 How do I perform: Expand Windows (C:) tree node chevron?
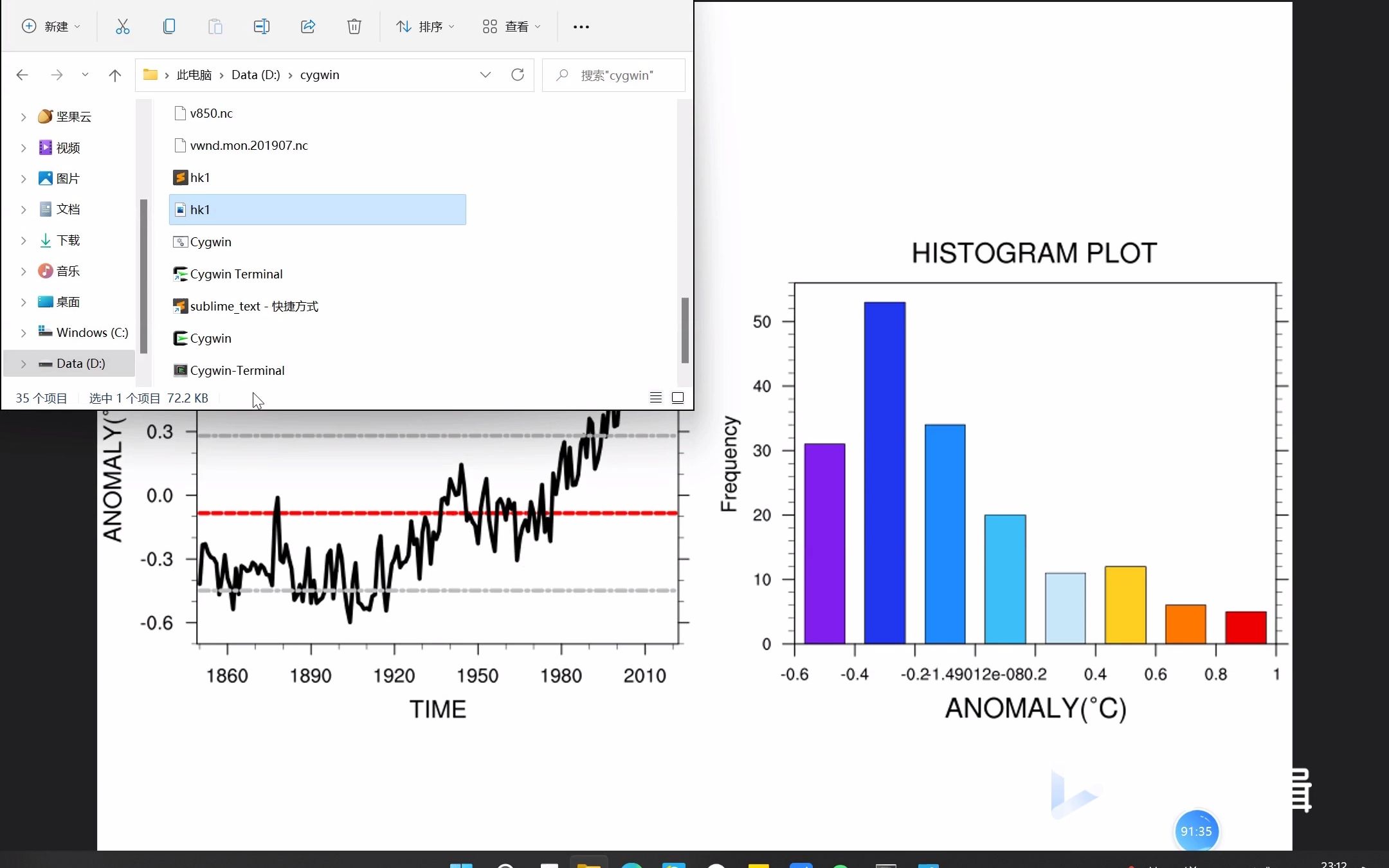click(23, 333)
